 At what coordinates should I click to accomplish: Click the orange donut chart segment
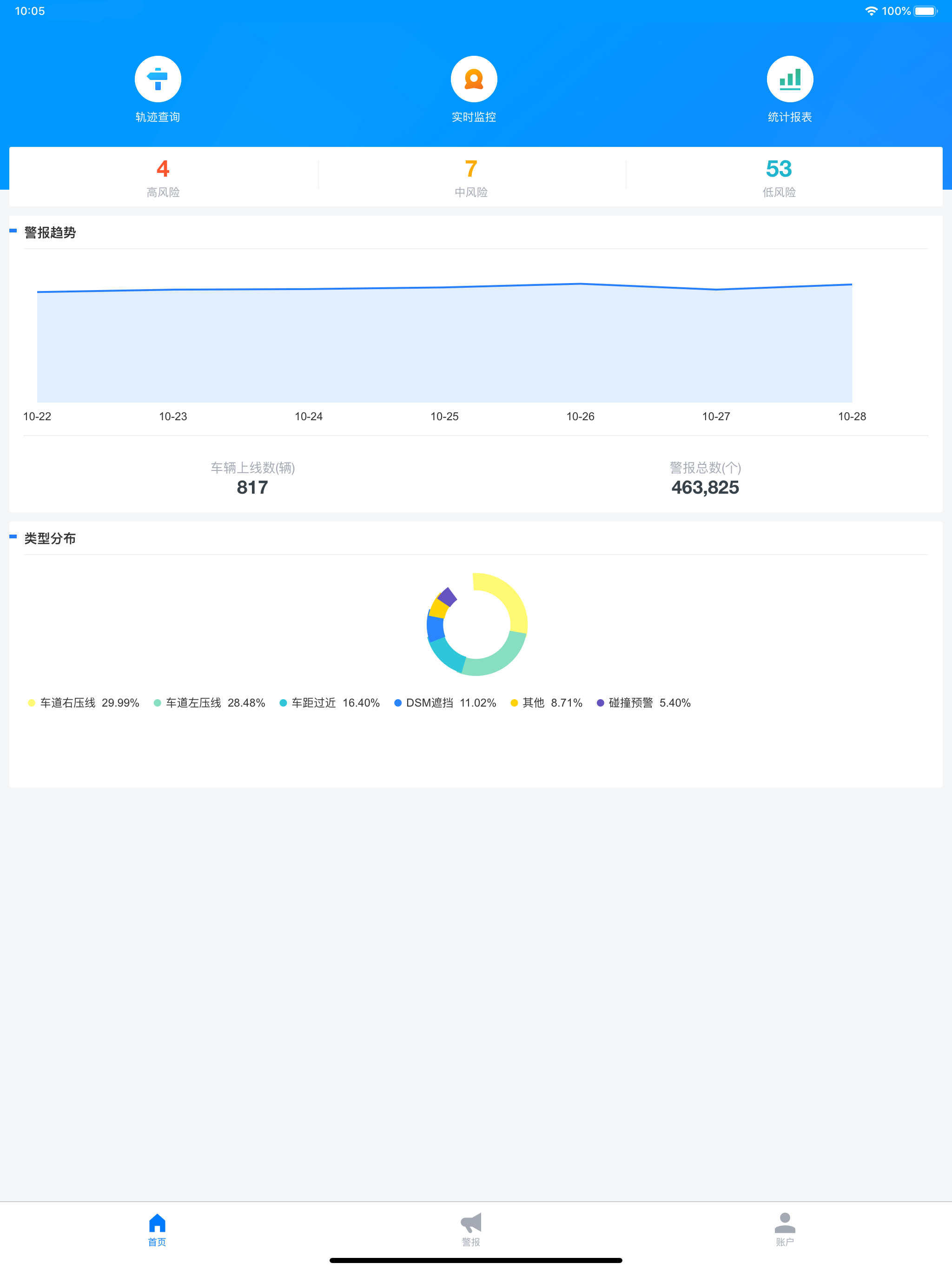coord(440,608)
